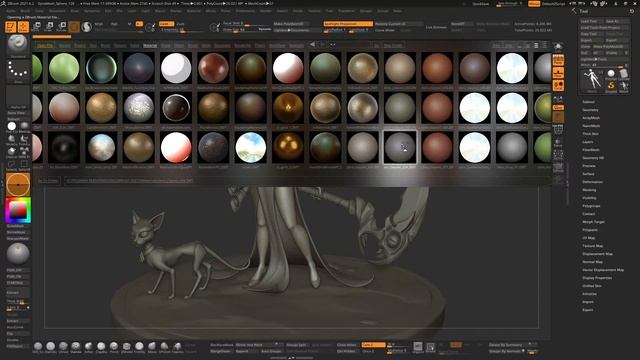Open the current material orange sphere
640x360 pixels.
[x=18, y=184]
